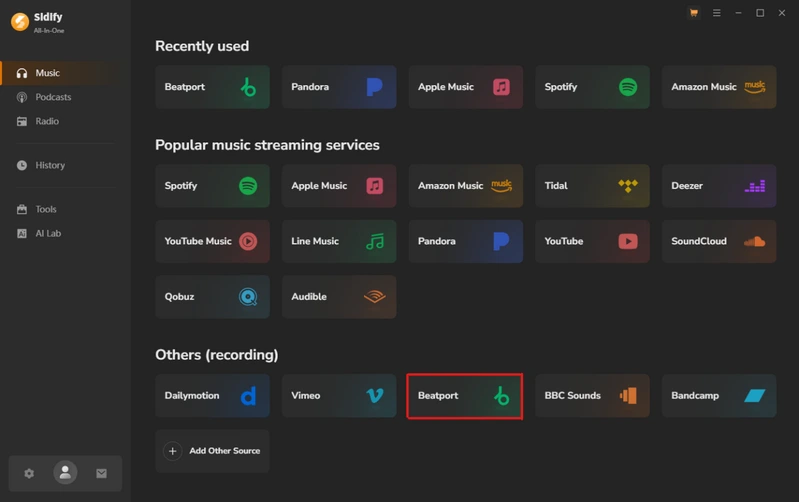Choose the YouTube service card
799x502 pixels.
[x=592, y=241]
